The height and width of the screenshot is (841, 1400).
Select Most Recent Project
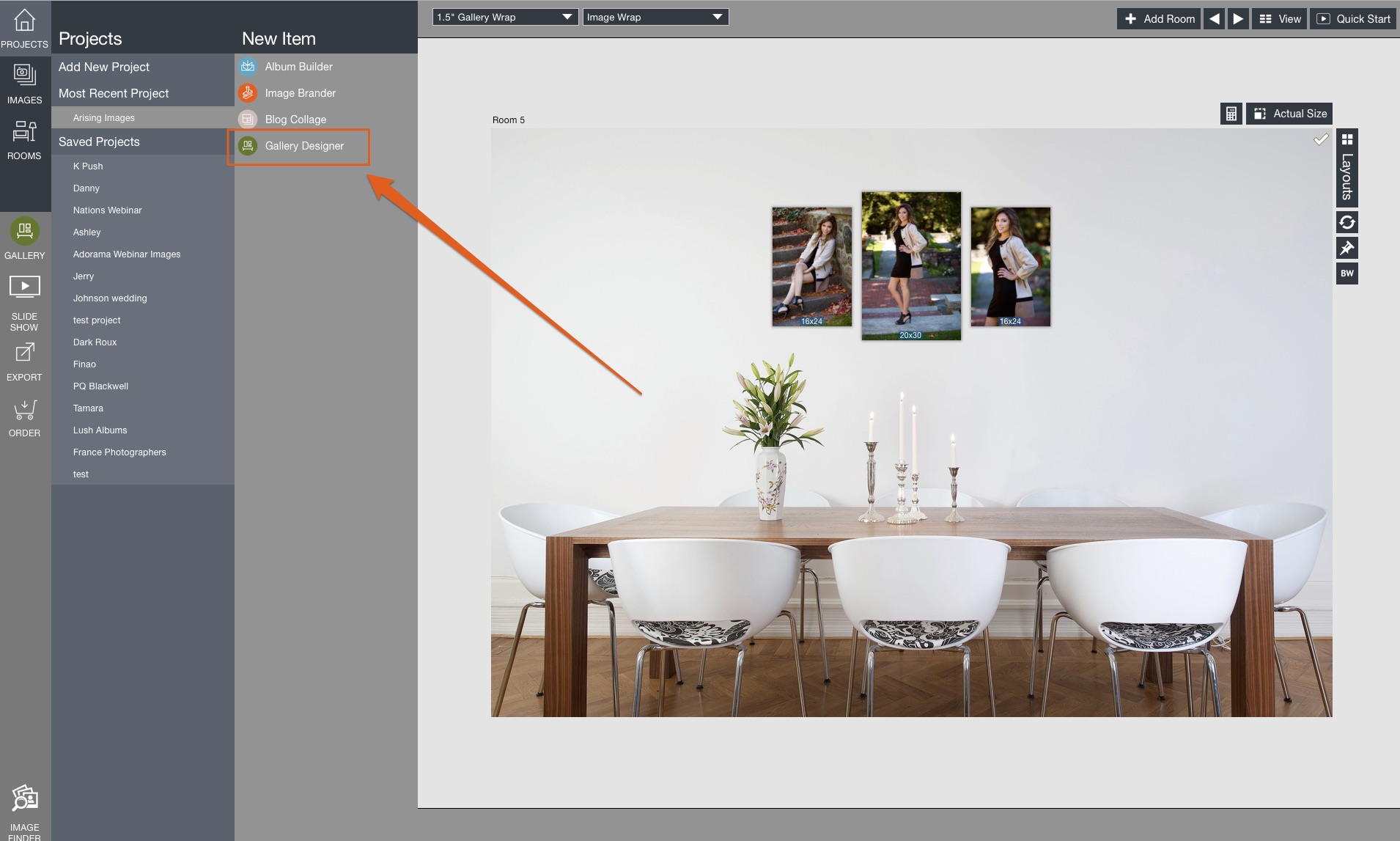point(142,93)
